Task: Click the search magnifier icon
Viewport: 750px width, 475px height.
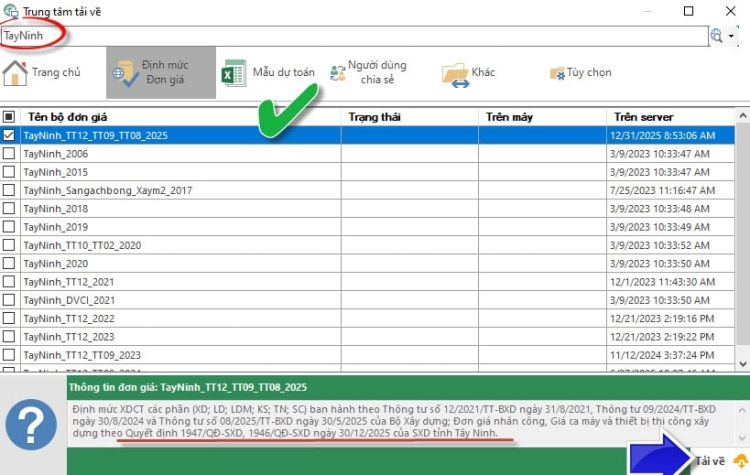Action: pyautogui.click(x=716, y=35)
